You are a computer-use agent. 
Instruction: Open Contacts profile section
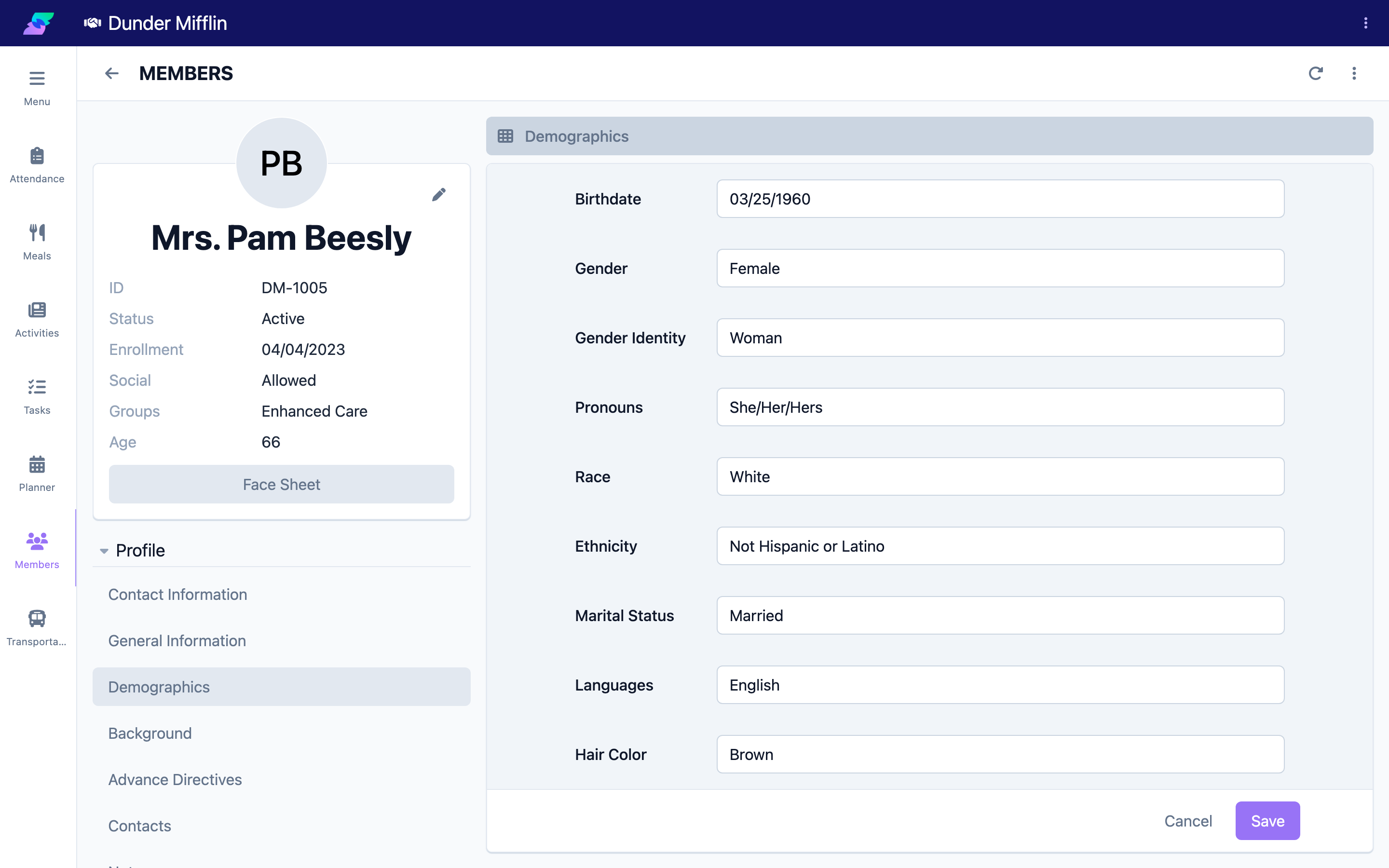281,826
